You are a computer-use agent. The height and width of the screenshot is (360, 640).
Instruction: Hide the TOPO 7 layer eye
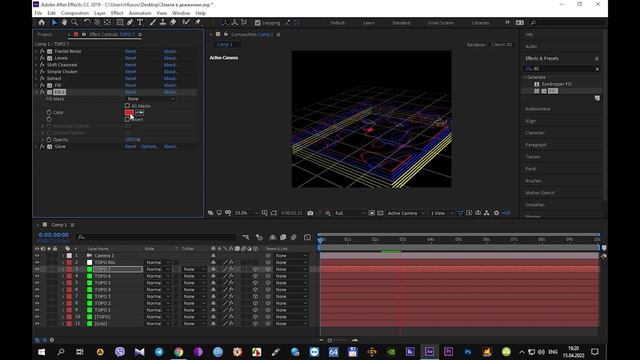[37, 269]
